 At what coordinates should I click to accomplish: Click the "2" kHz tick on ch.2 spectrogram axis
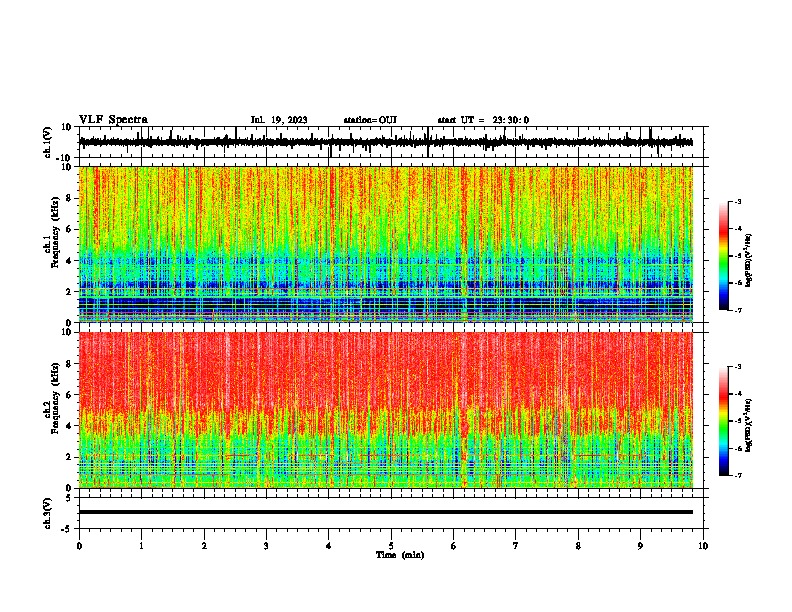(69, 457)
